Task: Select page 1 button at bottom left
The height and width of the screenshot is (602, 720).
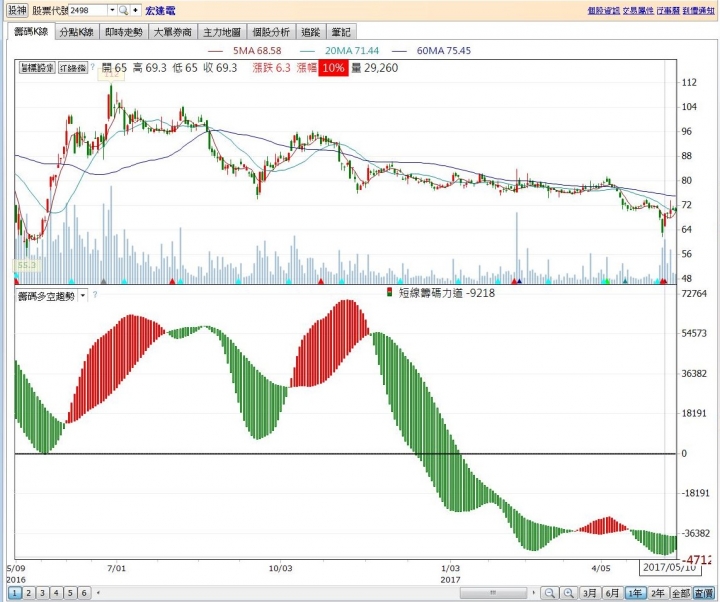Action: (15, 593)
